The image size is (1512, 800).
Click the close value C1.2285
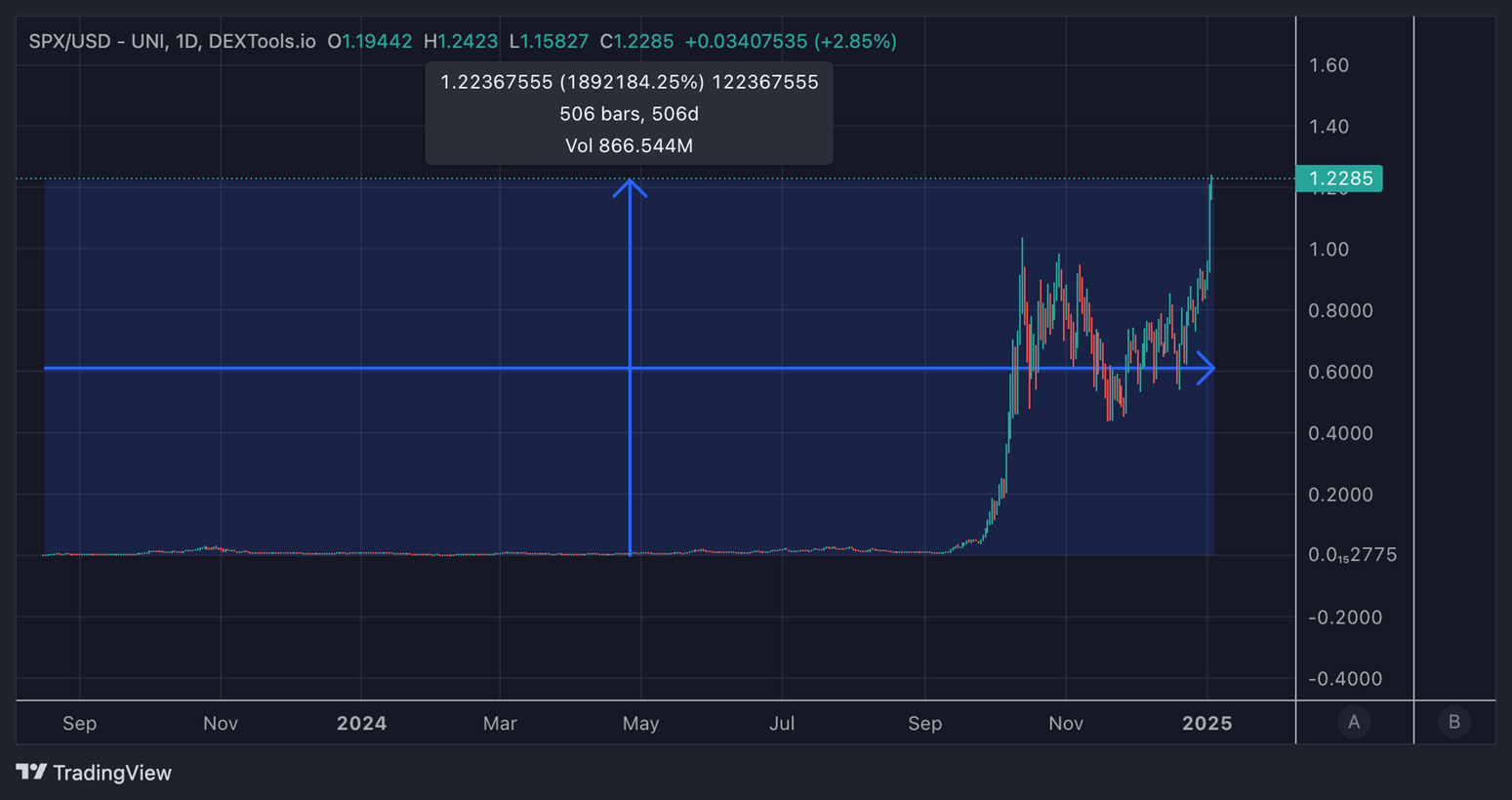tap(636, 42)
